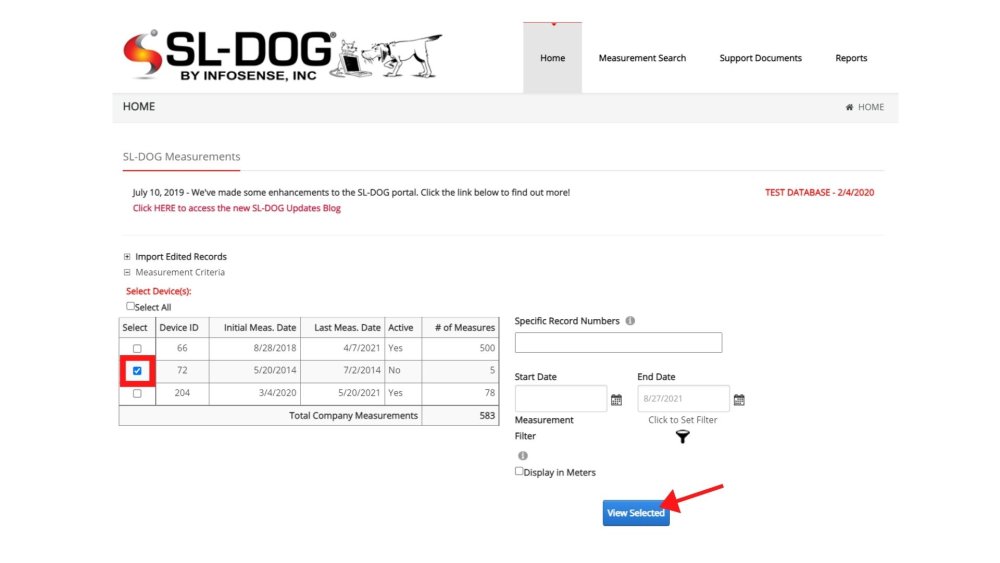Click Total Company Measurements label

[353, 416]
